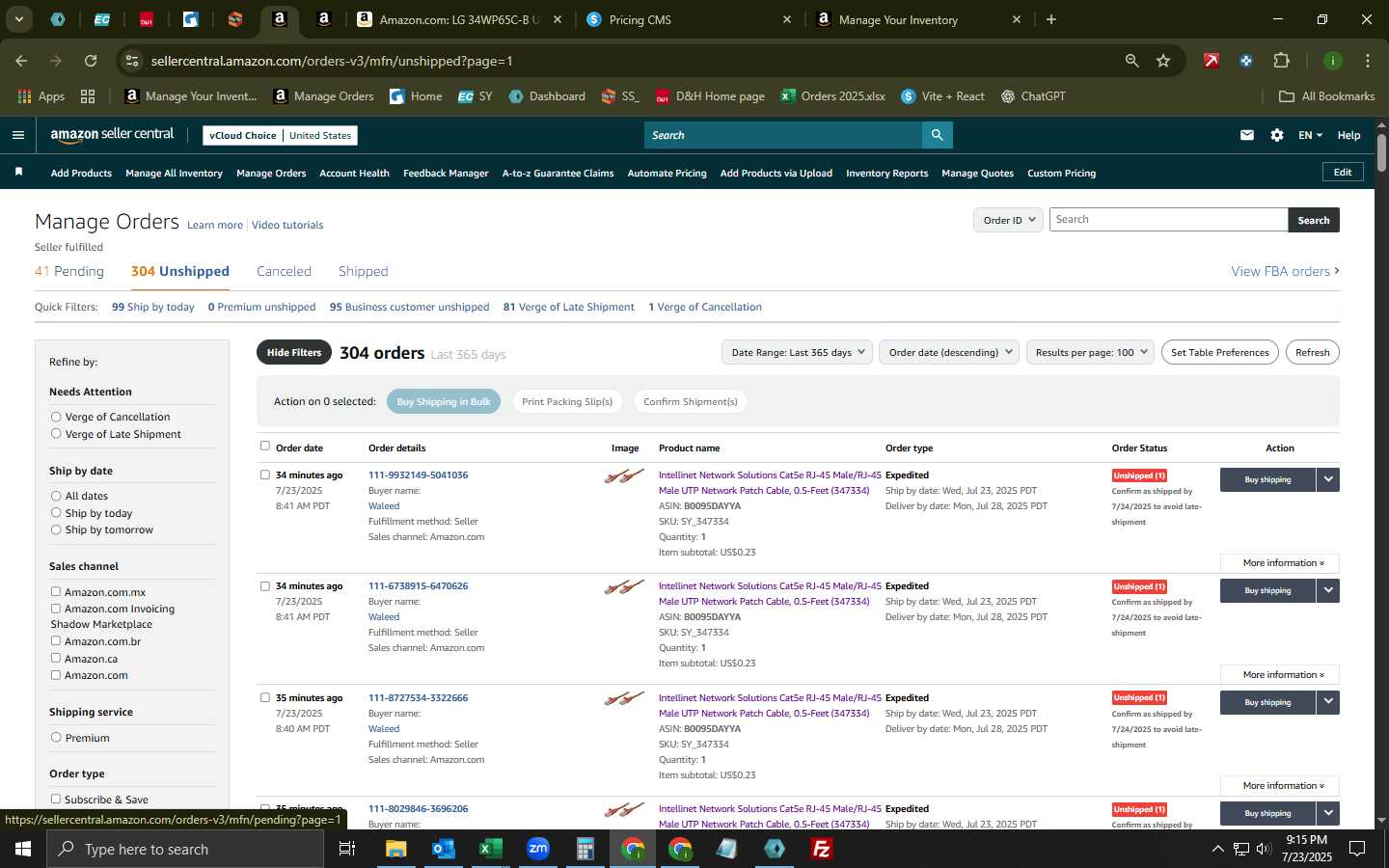Screen dimensions: 1389x868
Task: Click Buy shipping for order 111-8727534-3322666
Action: (1267, 702)
